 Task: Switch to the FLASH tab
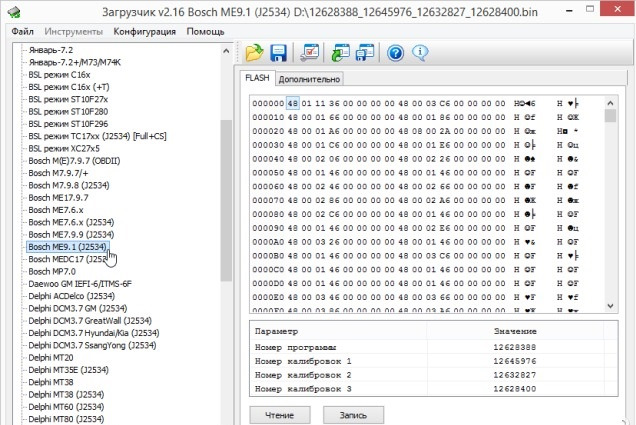(x=257, y=78)
